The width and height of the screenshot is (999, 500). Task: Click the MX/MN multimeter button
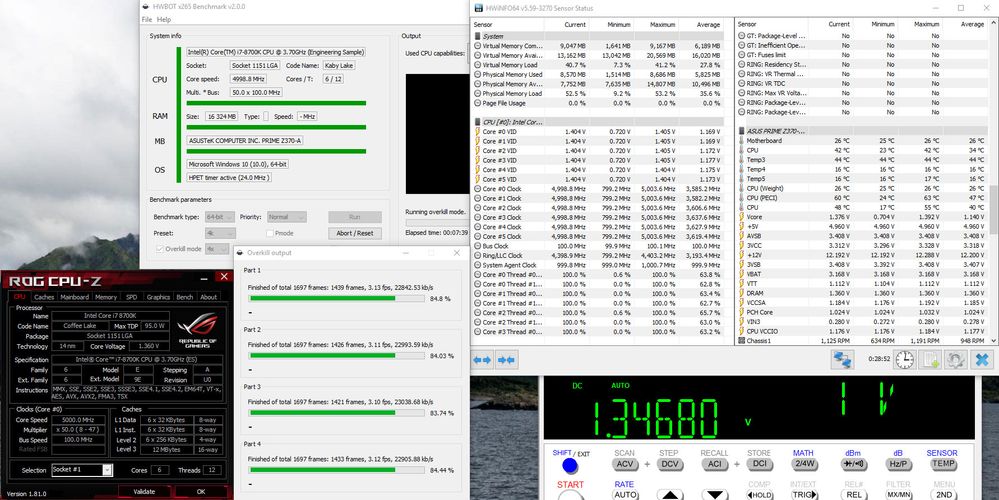point(898,495)
